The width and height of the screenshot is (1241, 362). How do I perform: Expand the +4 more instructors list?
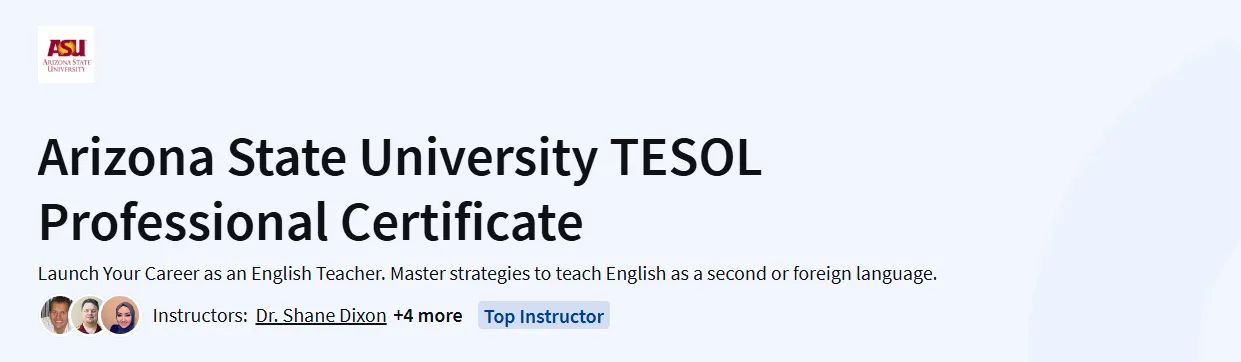428,316
